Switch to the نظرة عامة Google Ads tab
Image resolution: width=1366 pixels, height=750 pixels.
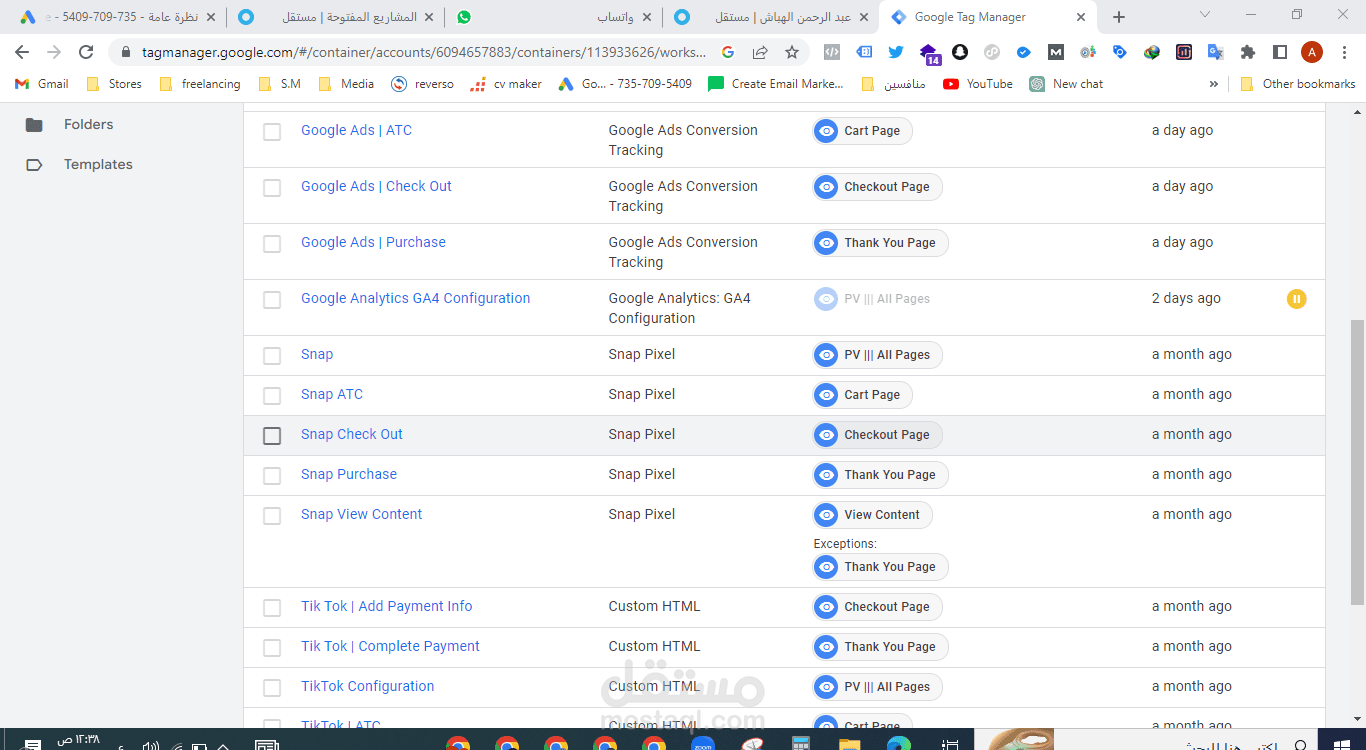[x=117, y=17]
